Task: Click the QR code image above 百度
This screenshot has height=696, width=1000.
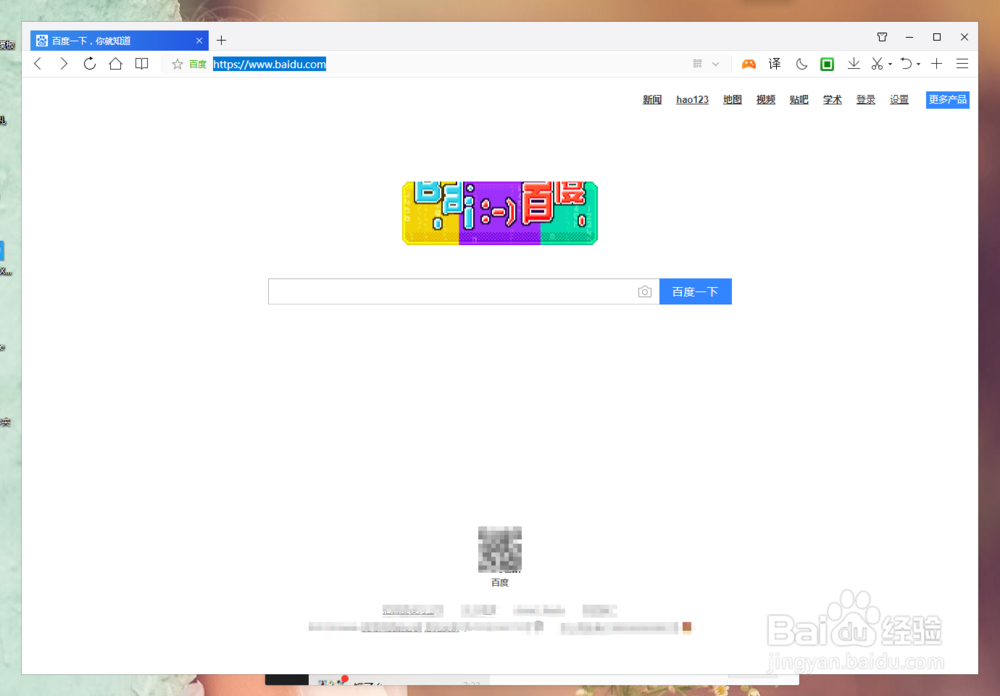Action: (x=500, y=549)
